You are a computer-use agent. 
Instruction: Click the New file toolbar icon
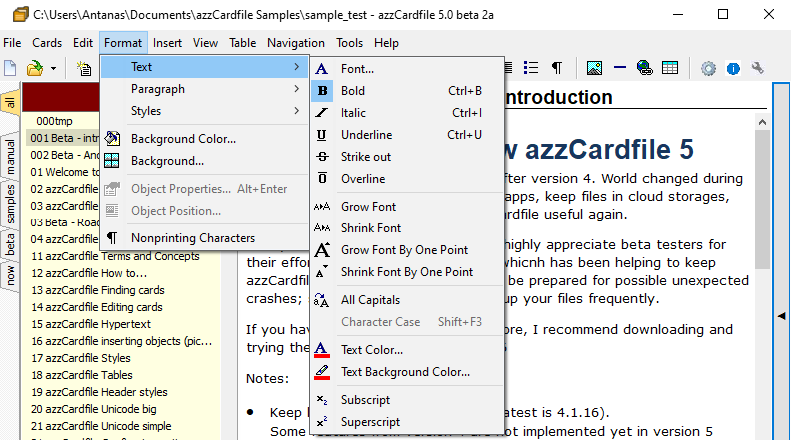point(10,68)
